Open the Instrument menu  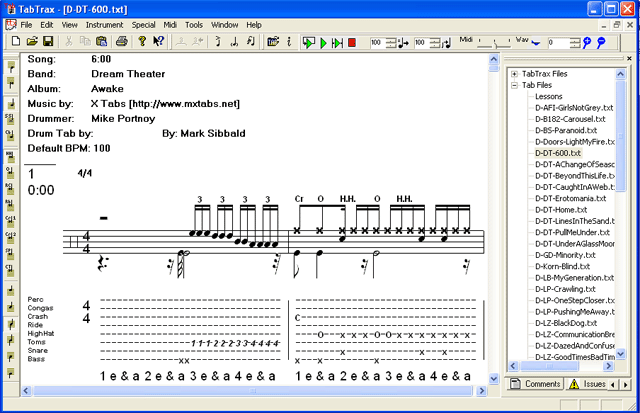(x=104, y=25)
